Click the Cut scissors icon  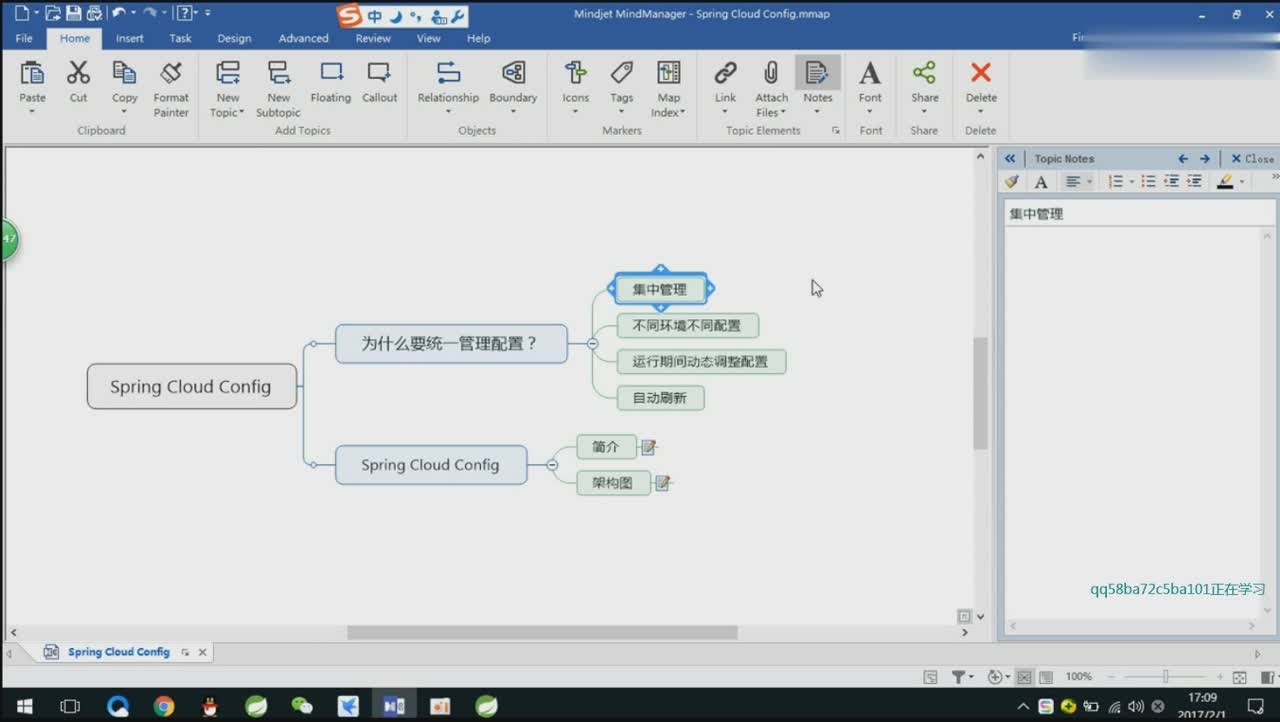point(78,73)
